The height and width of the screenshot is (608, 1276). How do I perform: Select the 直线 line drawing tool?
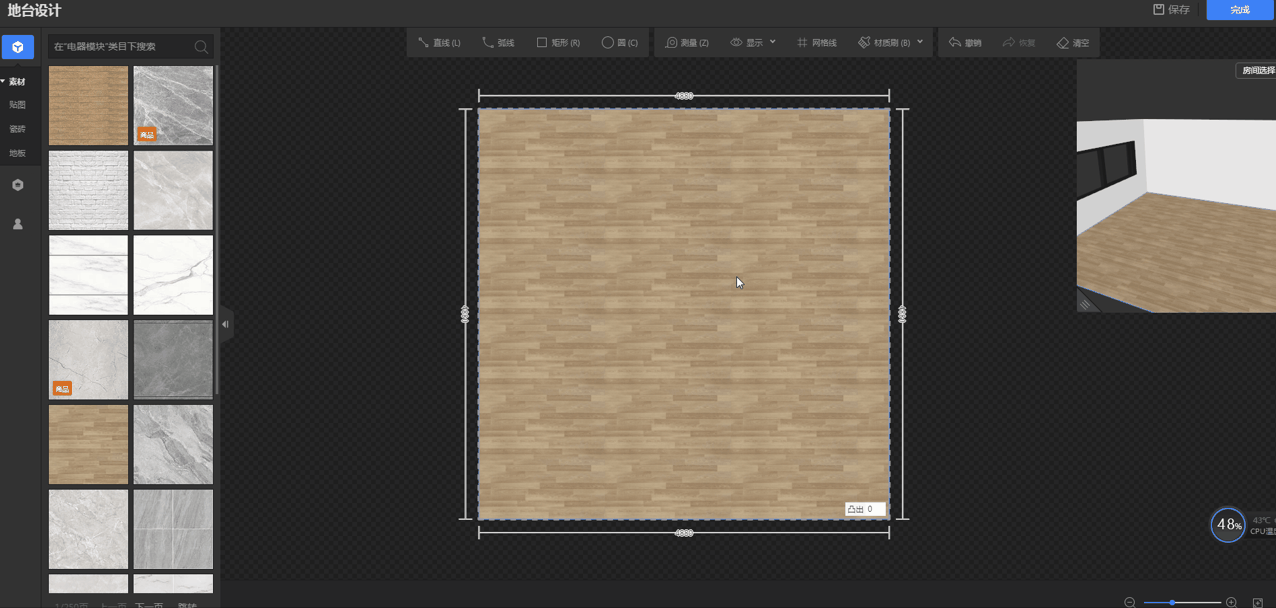click(439, 43)
